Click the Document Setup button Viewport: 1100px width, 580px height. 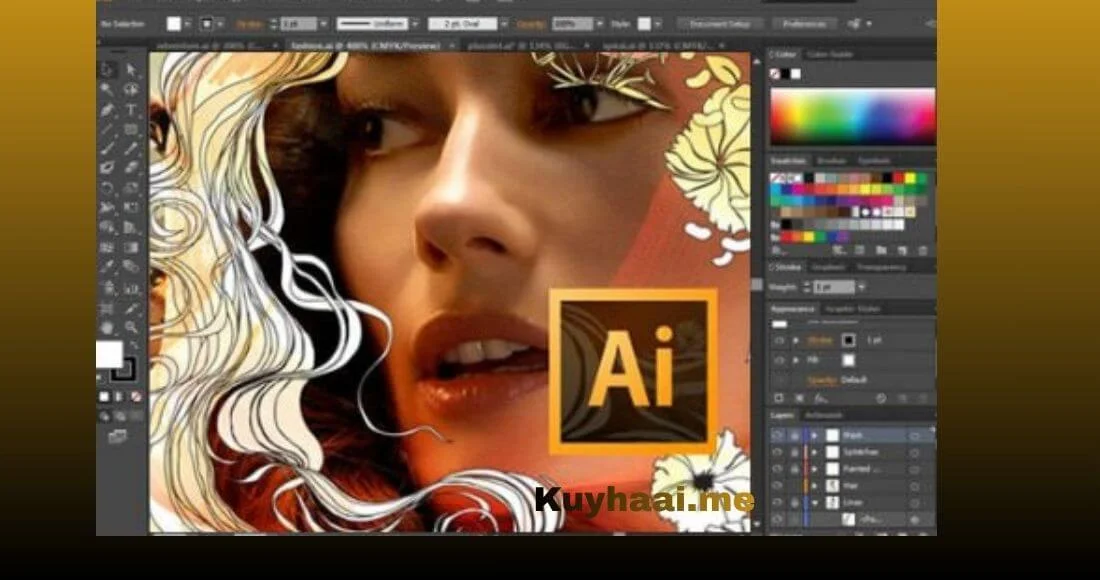click(720, 24)
